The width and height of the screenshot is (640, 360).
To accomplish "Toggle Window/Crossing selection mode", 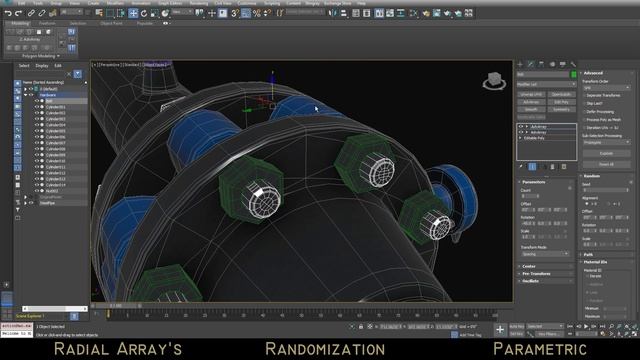I will tap(121, 13).
